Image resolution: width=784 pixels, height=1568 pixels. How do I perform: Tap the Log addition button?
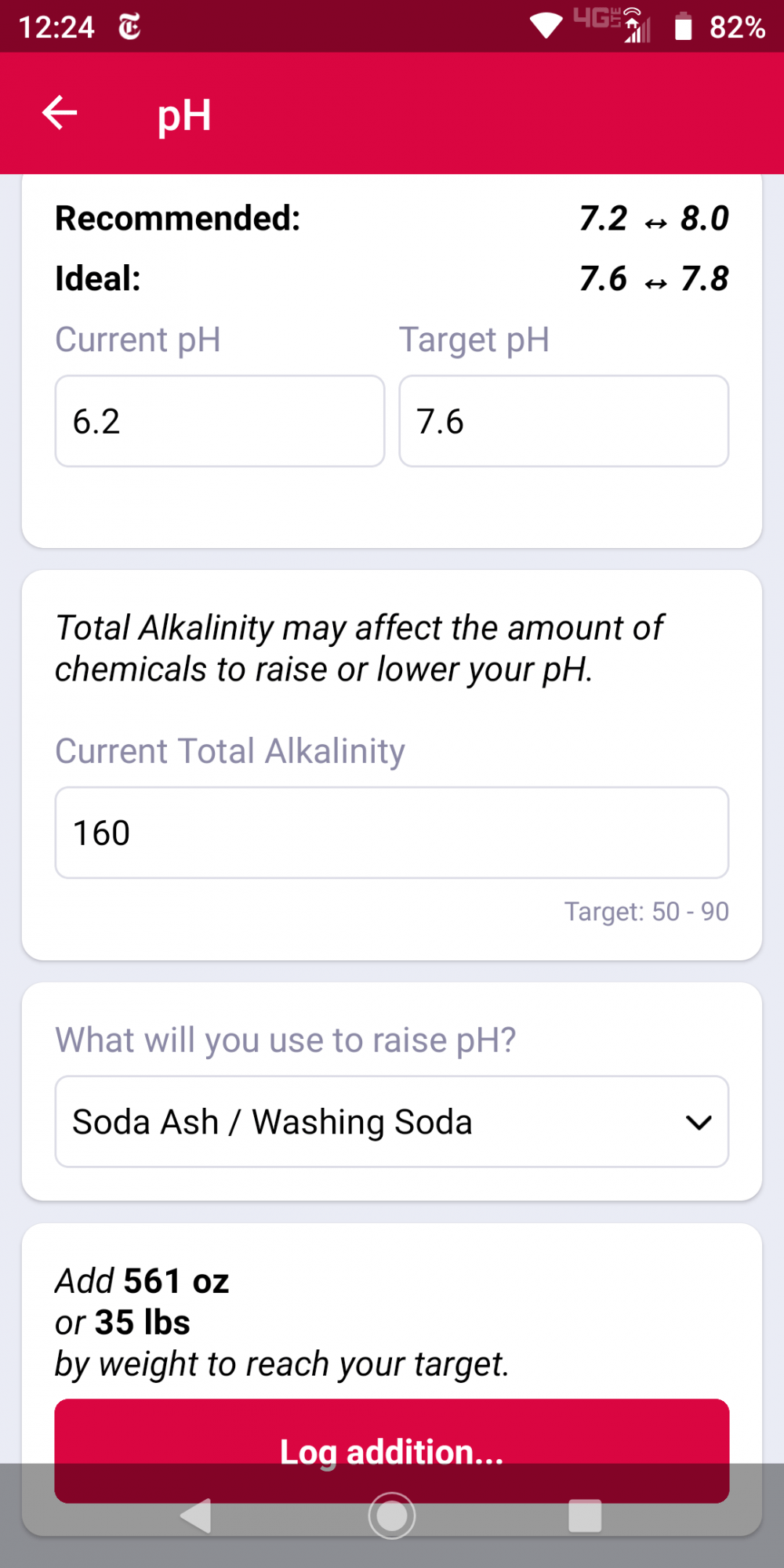coord(392,1450)
